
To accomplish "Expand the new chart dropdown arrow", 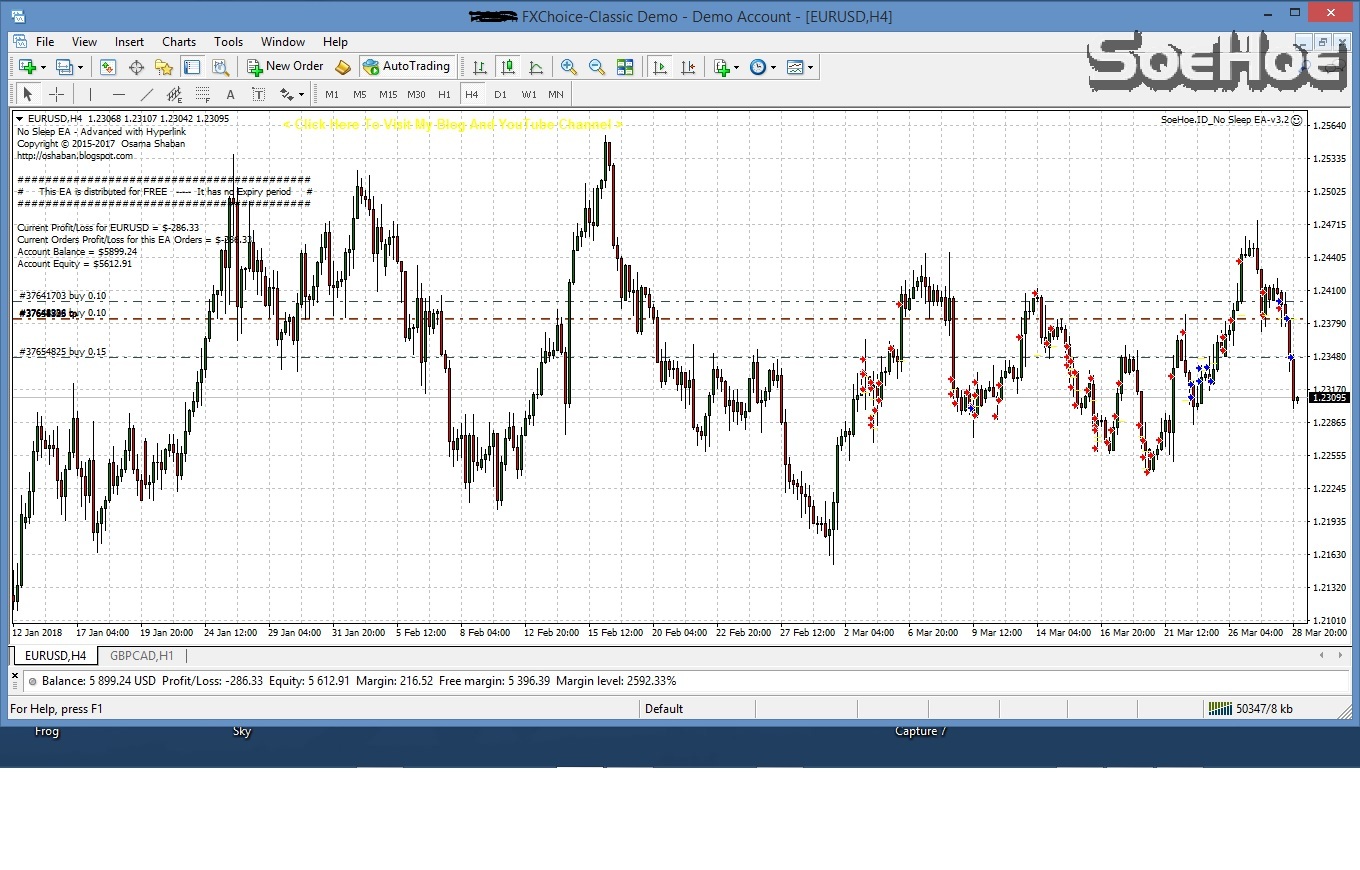I will [43, 67].
